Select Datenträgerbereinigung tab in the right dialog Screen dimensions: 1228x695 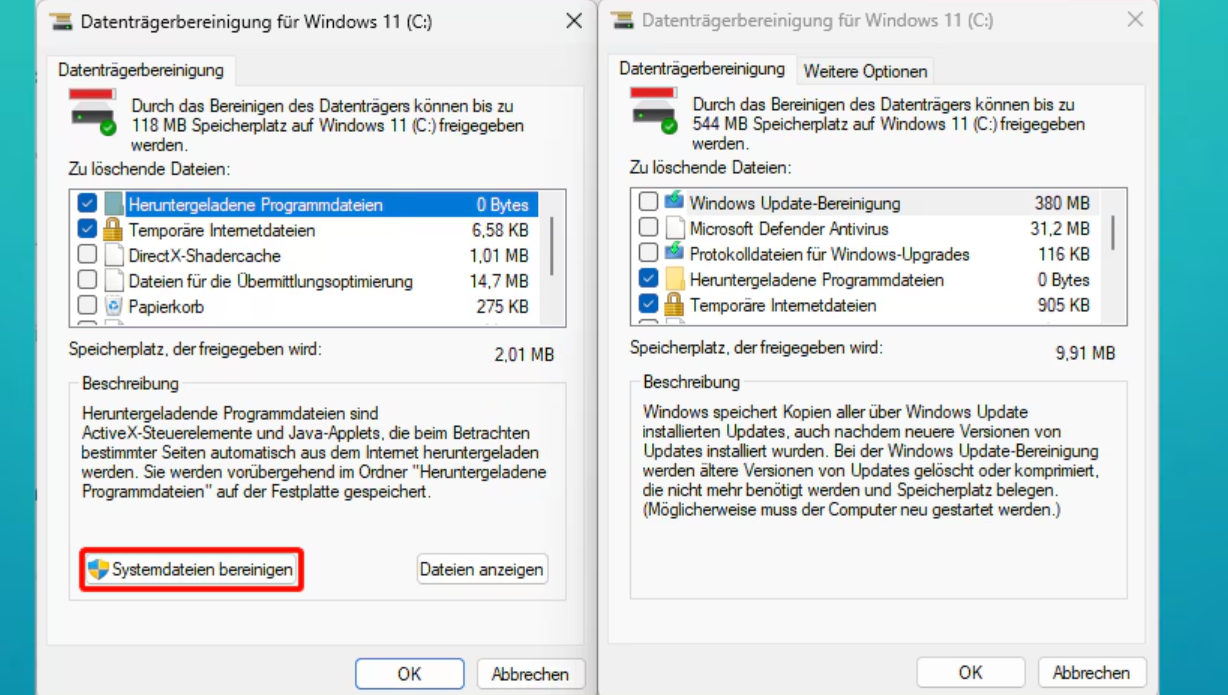(702, 69)
